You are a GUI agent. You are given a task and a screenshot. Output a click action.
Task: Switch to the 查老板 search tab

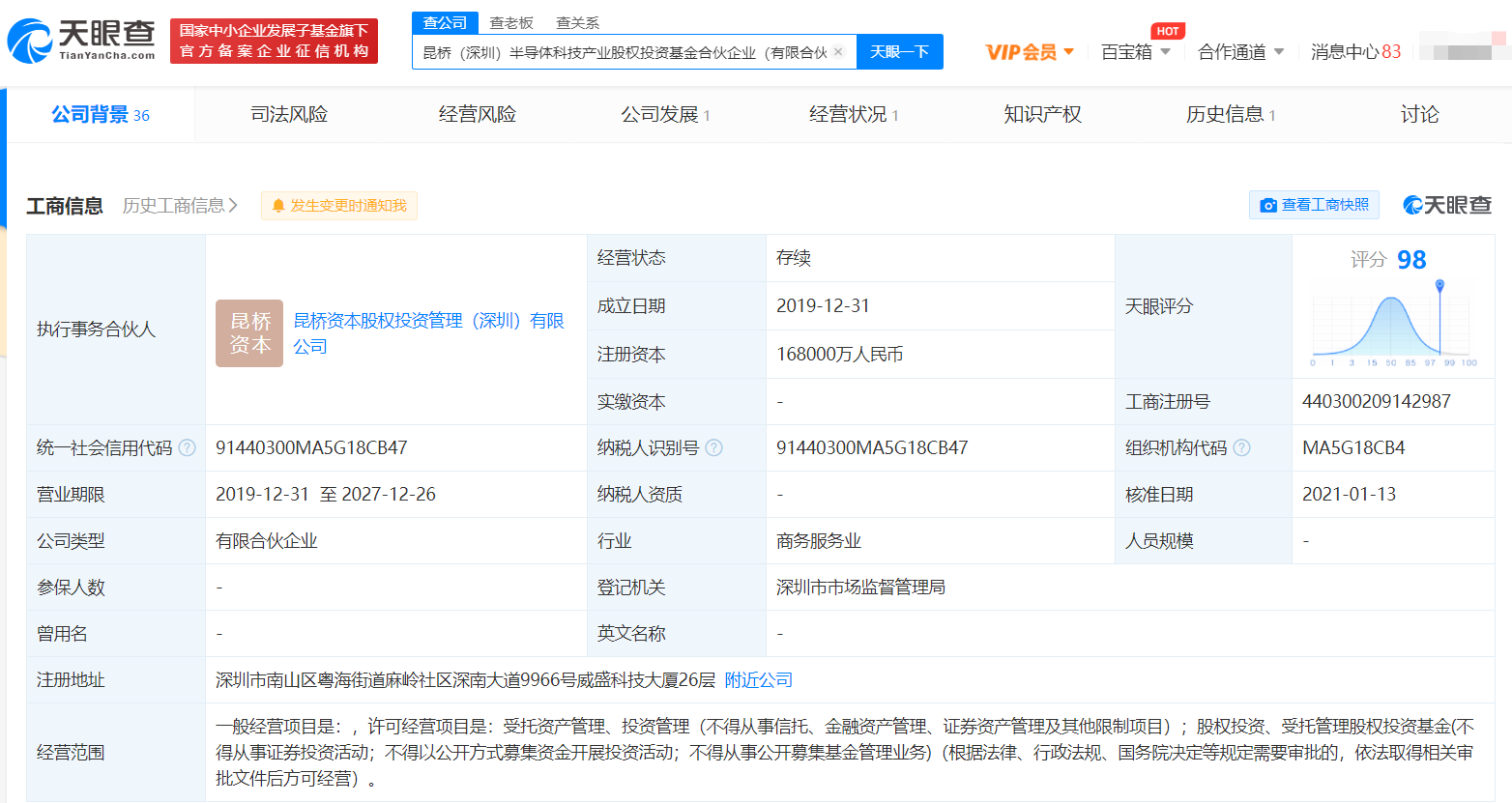(x=511, y=22)
